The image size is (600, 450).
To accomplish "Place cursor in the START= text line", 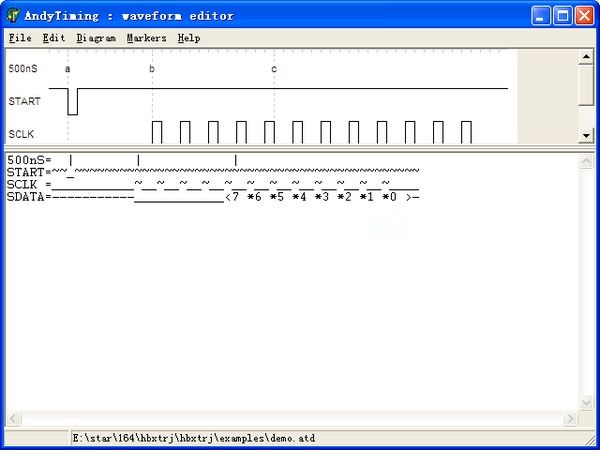I will [x=213, y=172].
